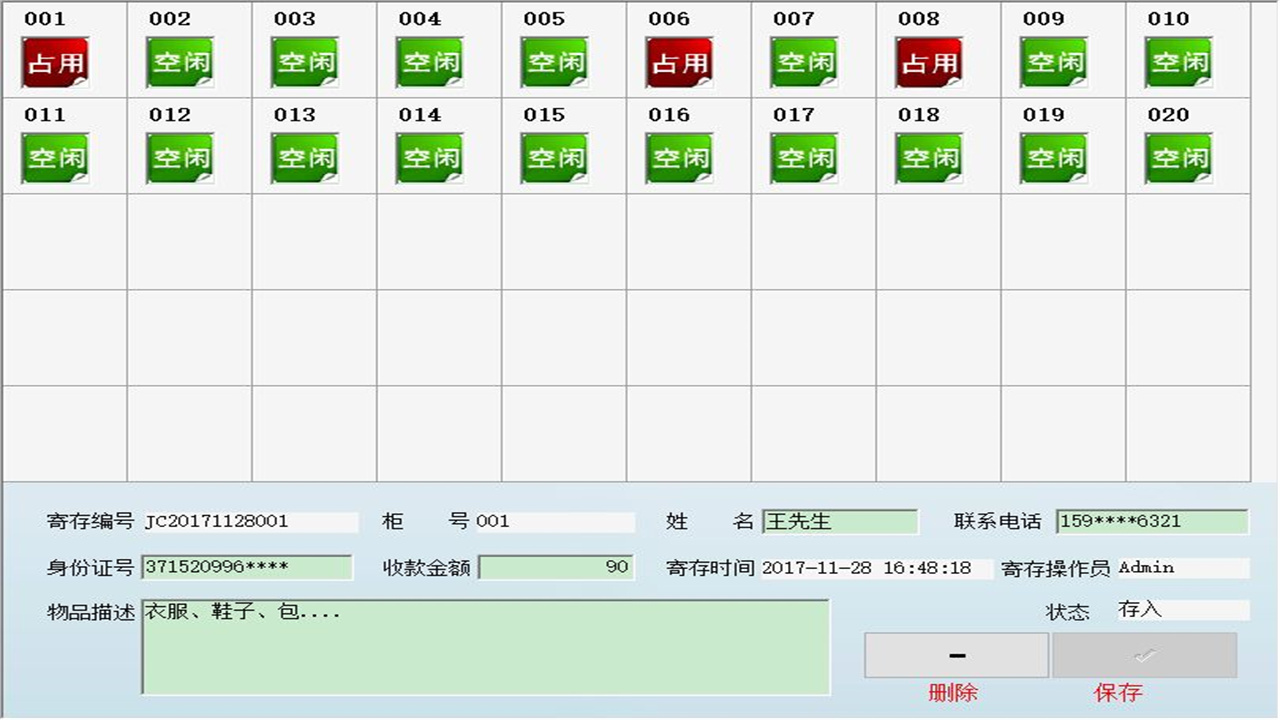The height and width of the screenshot is (720, 1280).
Task: Select the red occupied icon on locker 008
Action: [x=929, y=60]
